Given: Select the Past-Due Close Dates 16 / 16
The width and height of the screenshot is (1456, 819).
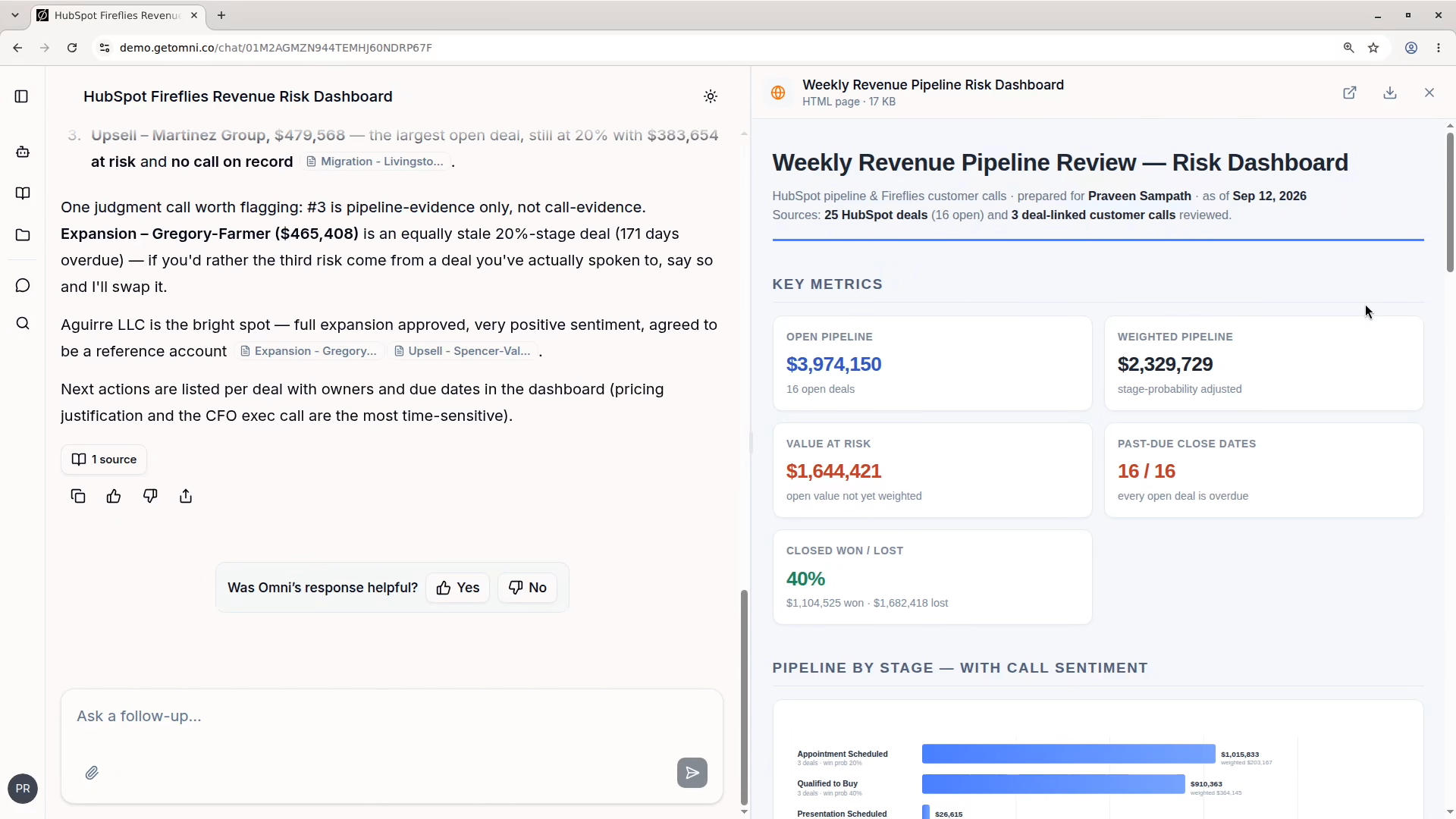Looking at the screenshot, I should click(1147, 472).
